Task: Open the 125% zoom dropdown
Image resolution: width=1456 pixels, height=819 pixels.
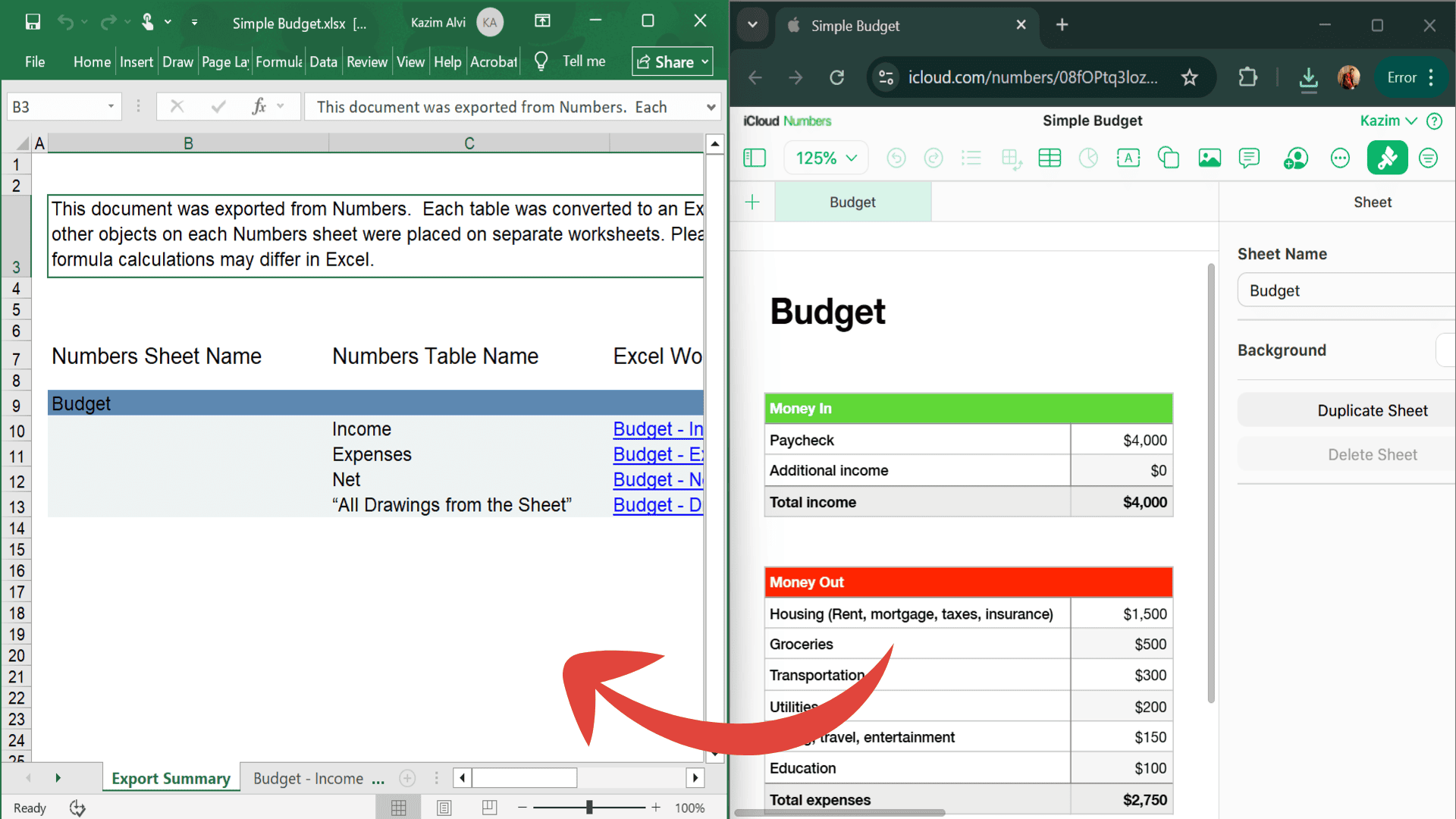Action: 826,158
